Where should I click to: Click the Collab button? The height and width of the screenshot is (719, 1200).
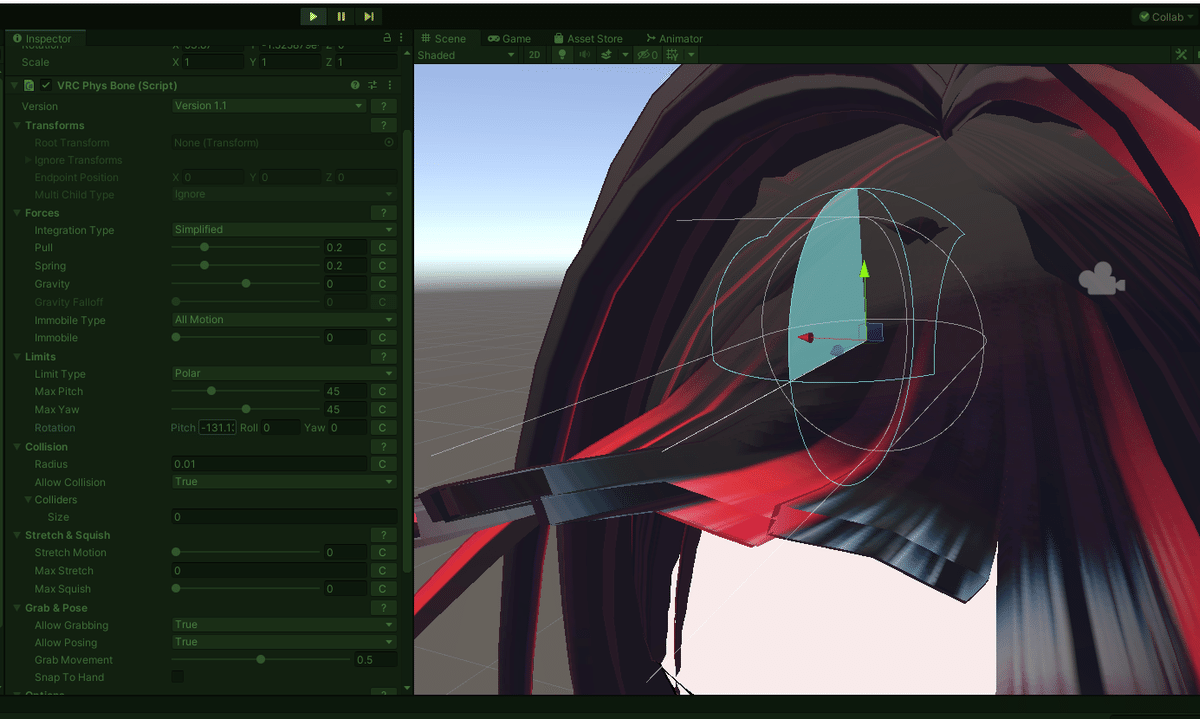[x=1160, y=16]
